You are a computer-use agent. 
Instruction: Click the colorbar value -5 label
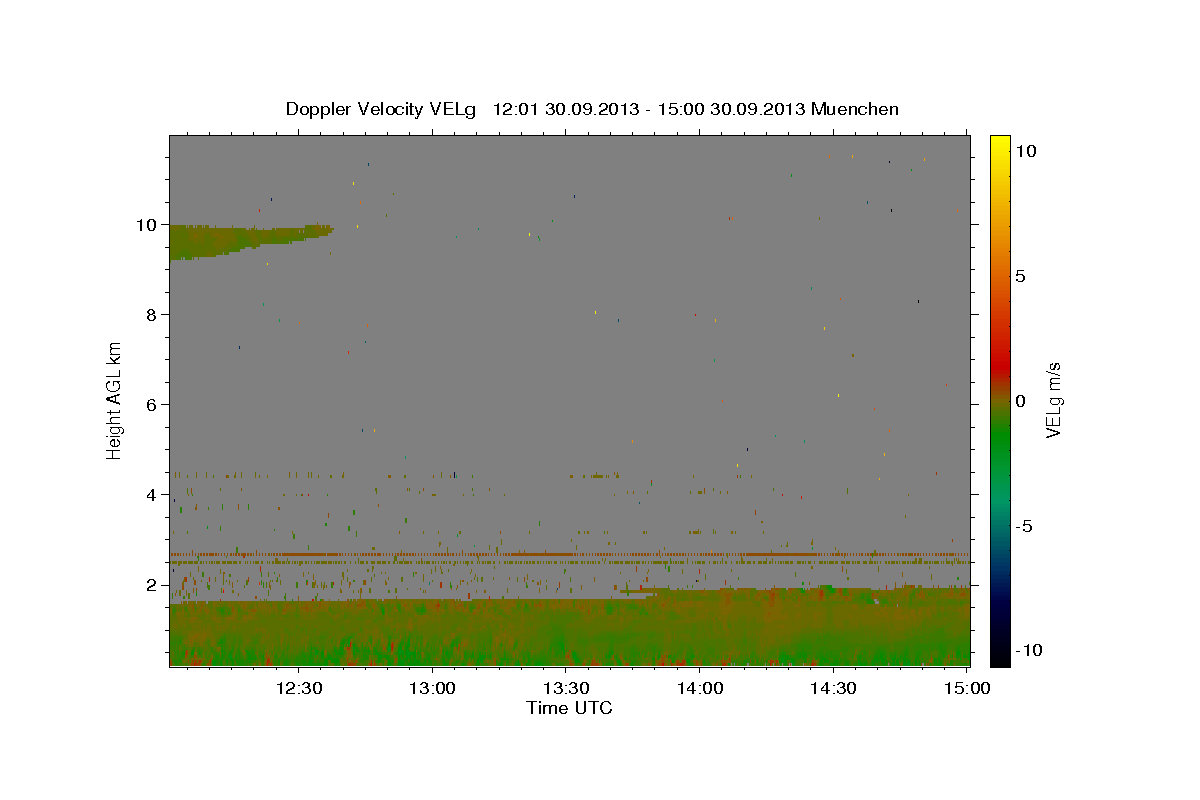(x=1024, y=526)
